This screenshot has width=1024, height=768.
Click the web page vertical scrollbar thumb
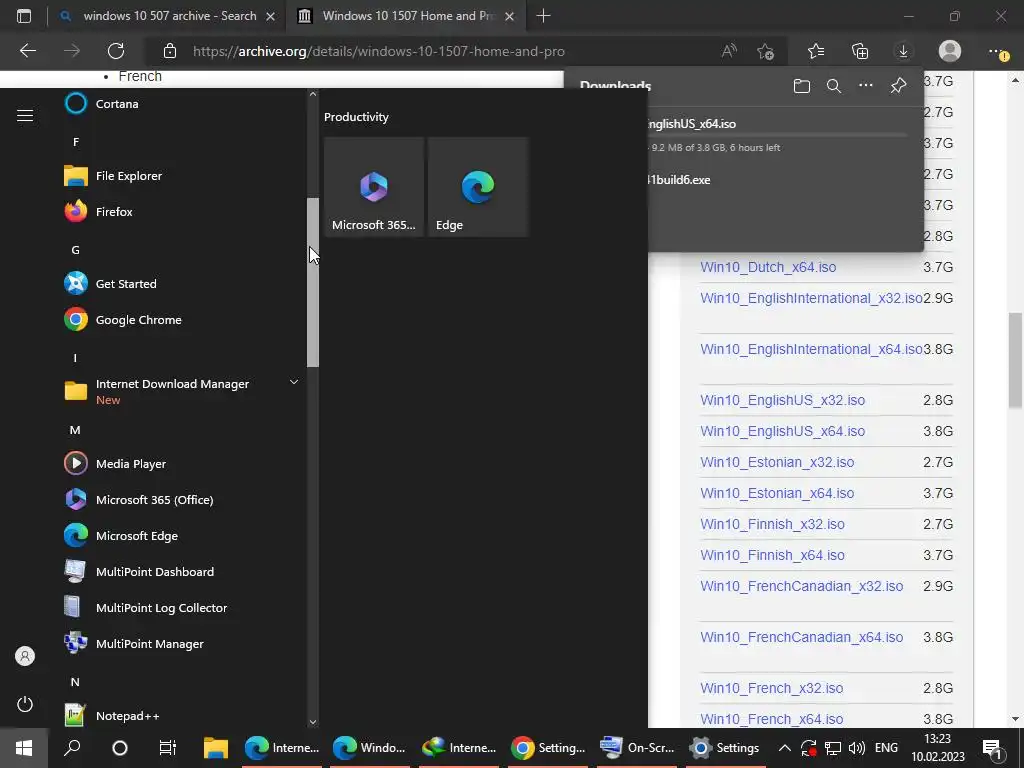(1015, 361)
